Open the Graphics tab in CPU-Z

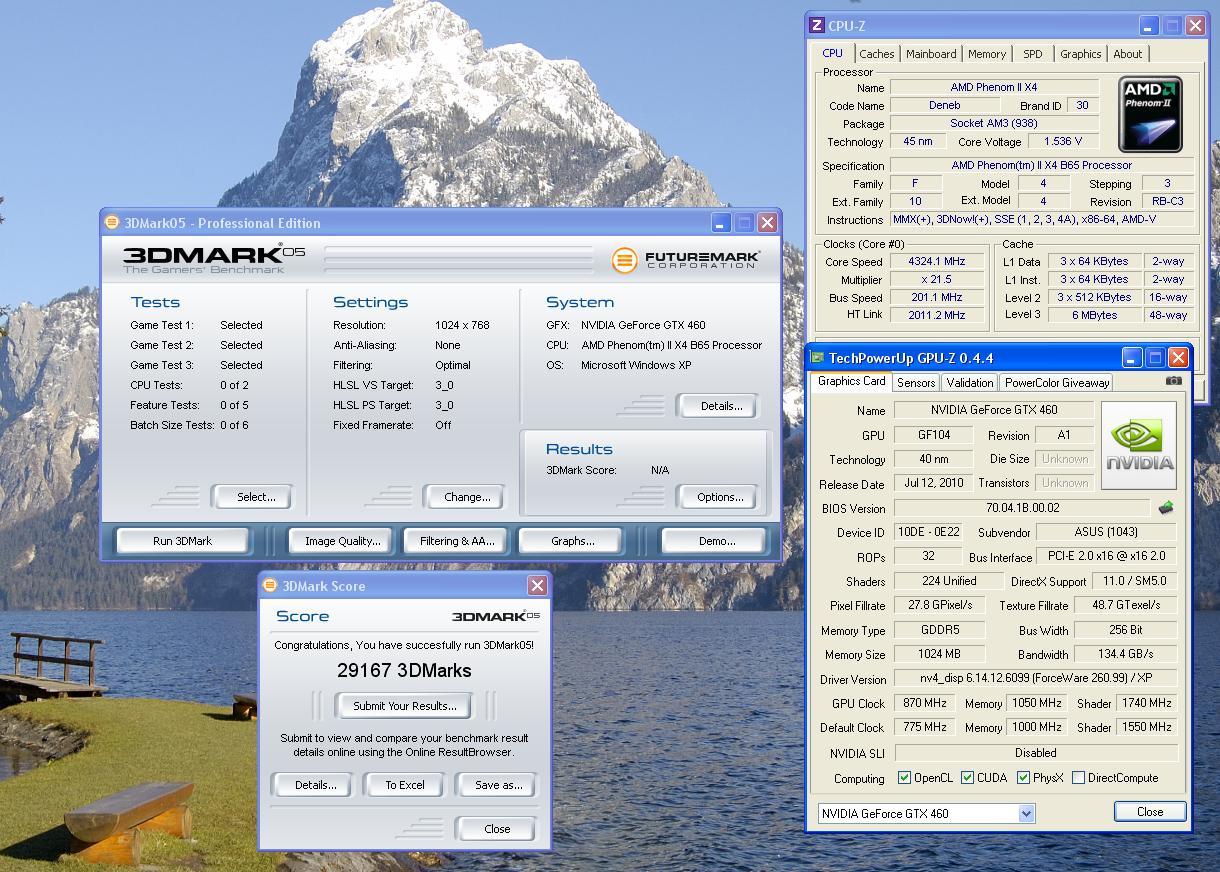pos(1081,54)
